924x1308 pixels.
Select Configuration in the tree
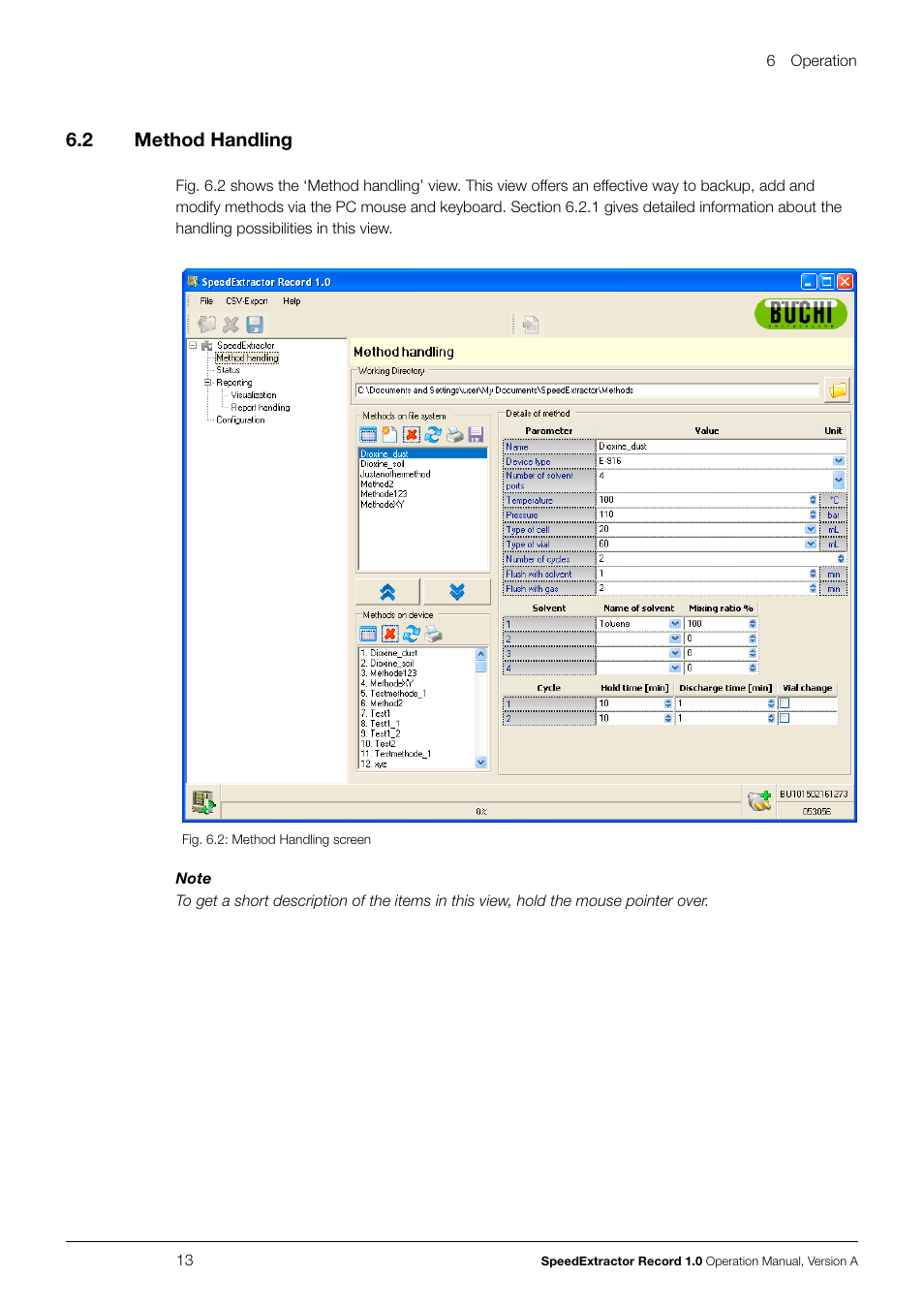[240, 420]
